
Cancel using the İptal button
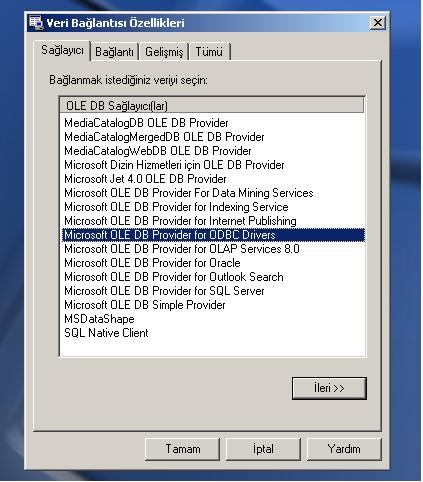[x=263, y=449]
